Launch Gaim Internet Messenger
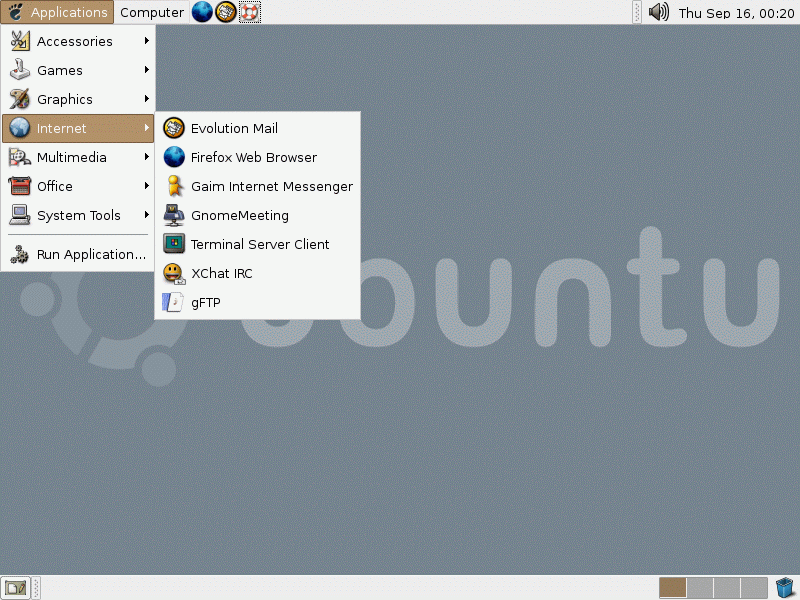This screenshot has width=800, height=600. click(272, 186)
